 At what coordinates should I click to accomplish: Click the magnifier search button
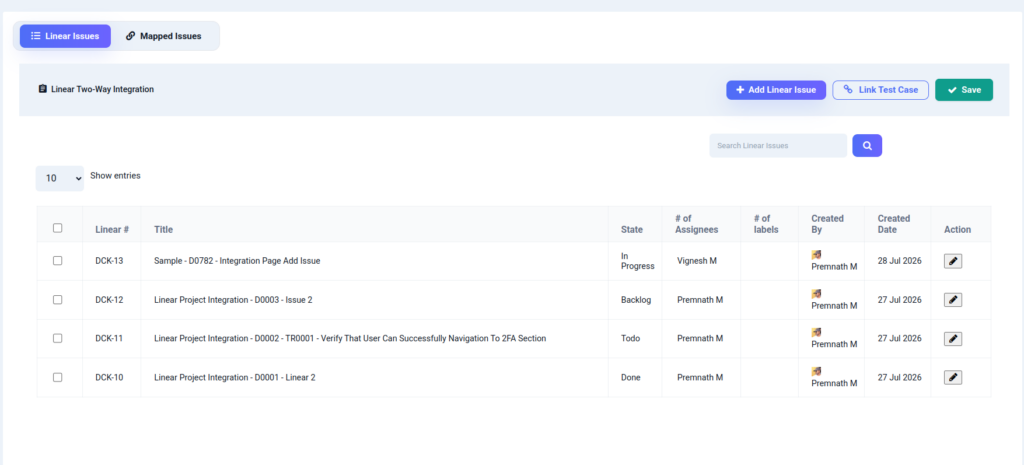pyautogui.click(x=867, y=146)
